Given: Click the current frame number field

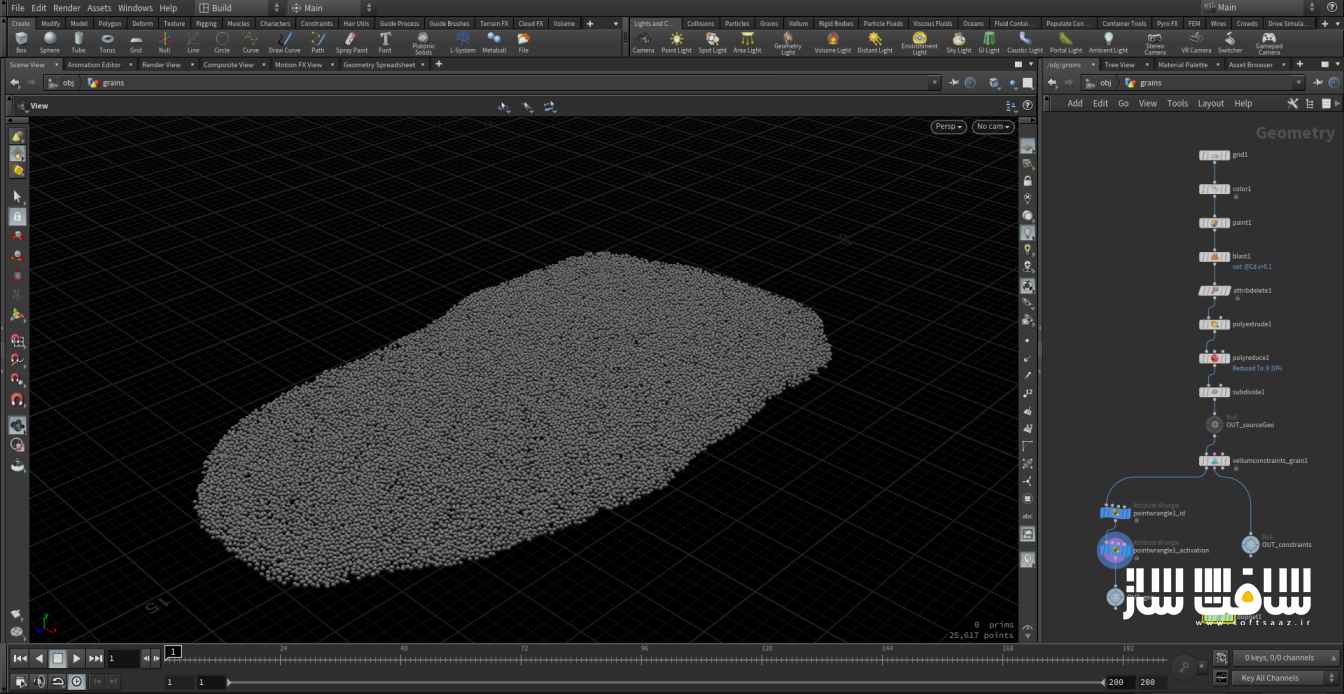Looking at the screenshot, I should pyautogui.click(x=122, y=658).
